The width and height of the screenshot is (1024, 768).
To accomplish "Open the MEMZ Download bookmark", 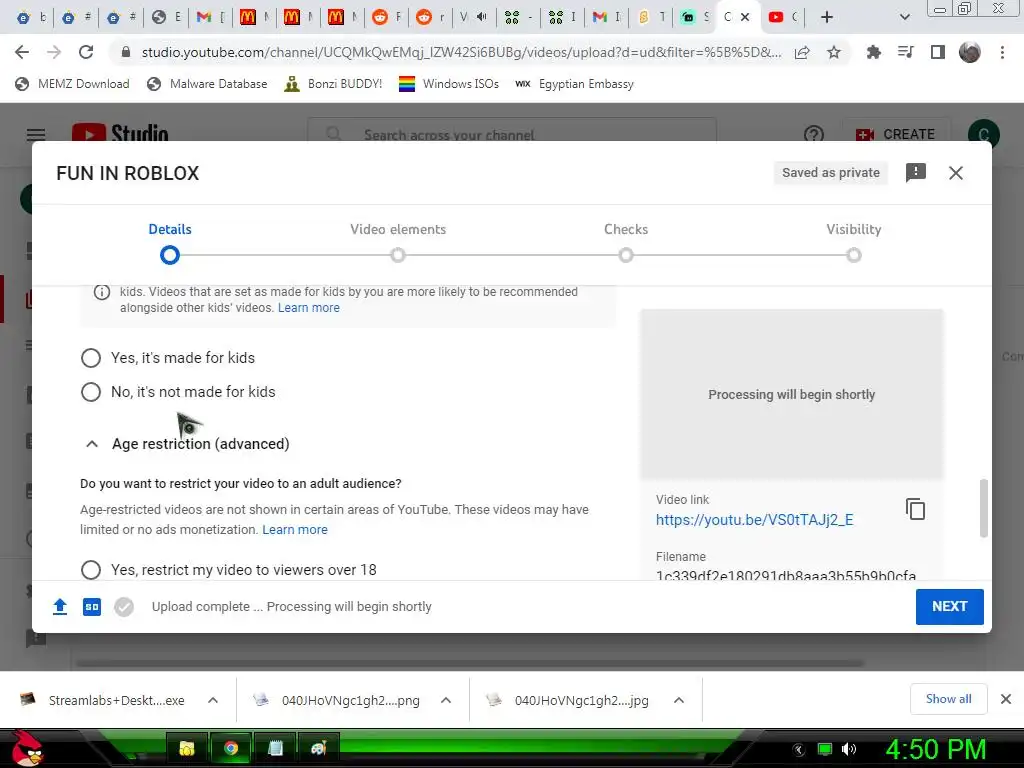I will (x=72, y=84).
